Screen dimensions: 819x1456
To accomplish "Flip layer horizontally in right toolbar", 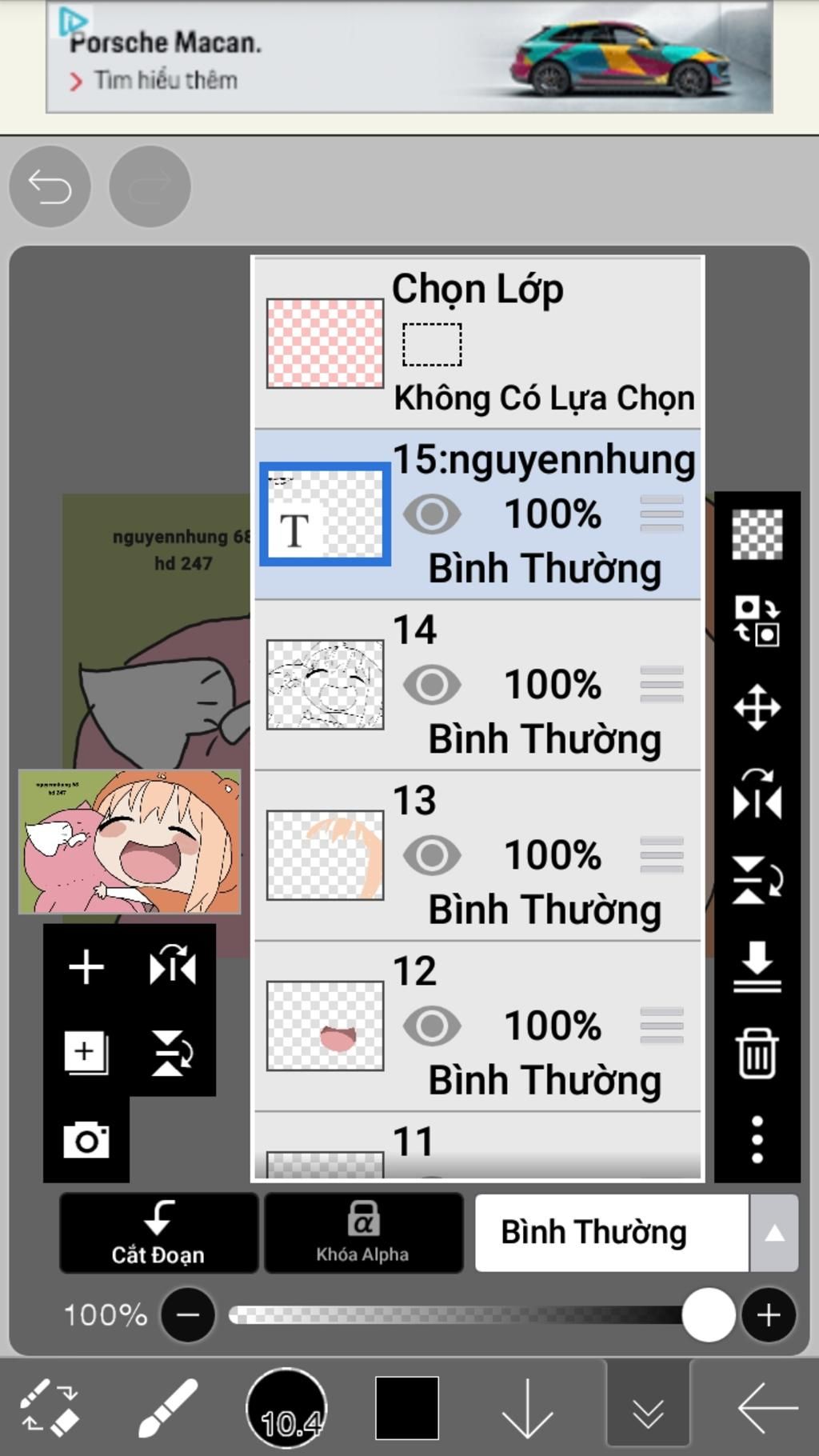I will click(757, 794).
